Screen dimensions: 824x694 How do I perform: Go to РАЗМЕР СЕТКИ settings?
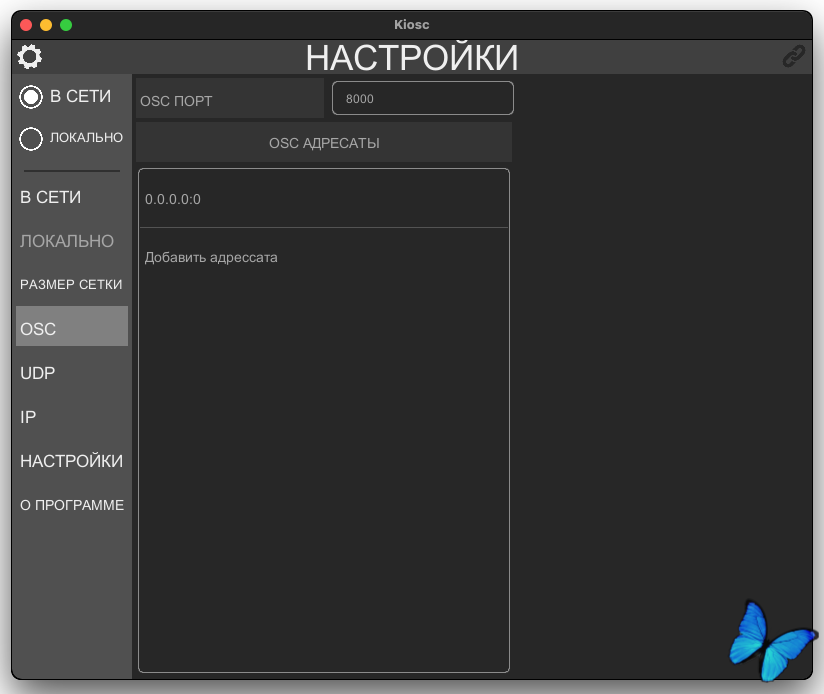71,285
